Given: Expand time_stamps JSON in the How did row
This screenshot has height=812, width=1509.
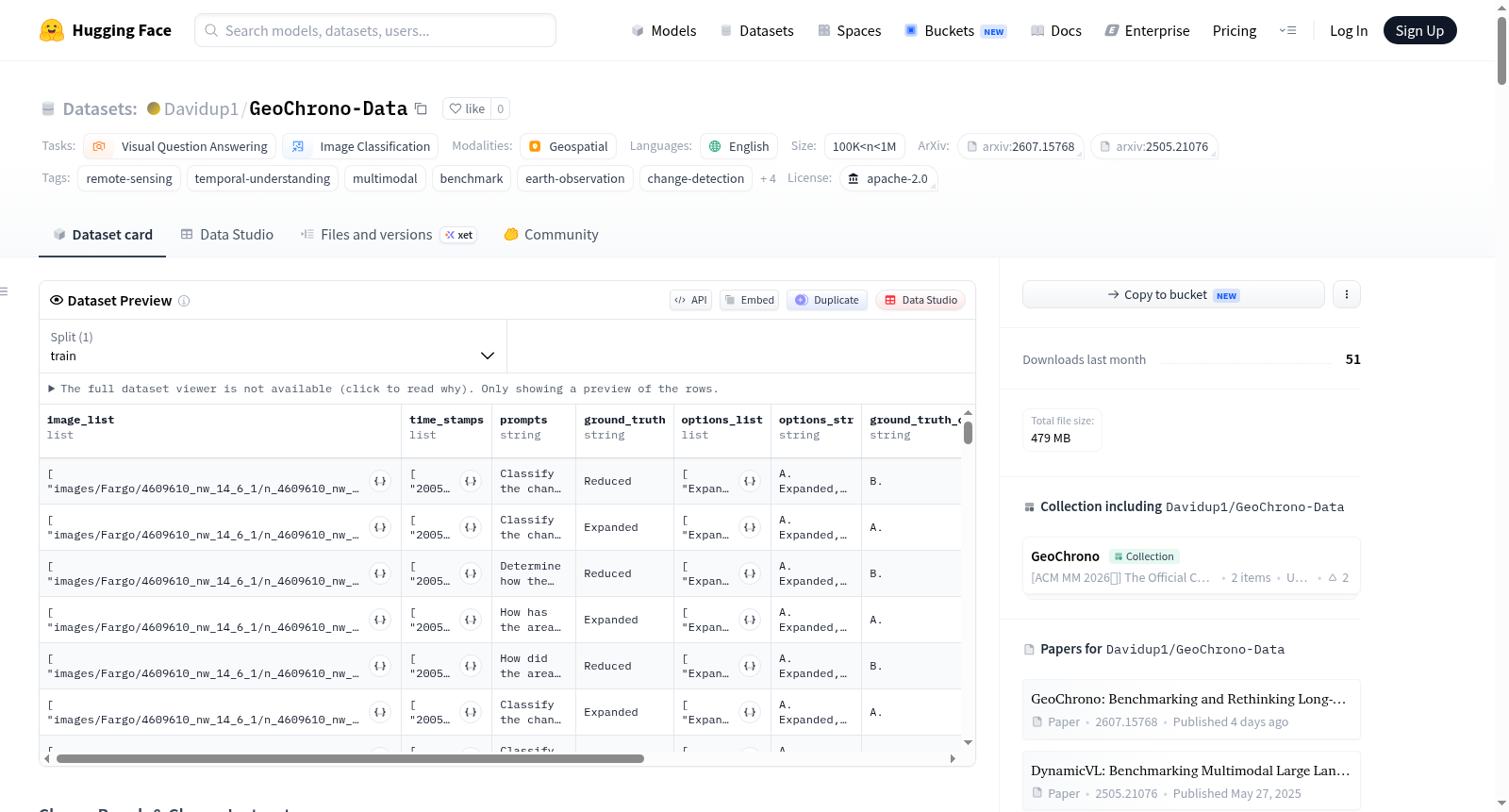Looking at the screenshot, I should click(x=471, y=666).
